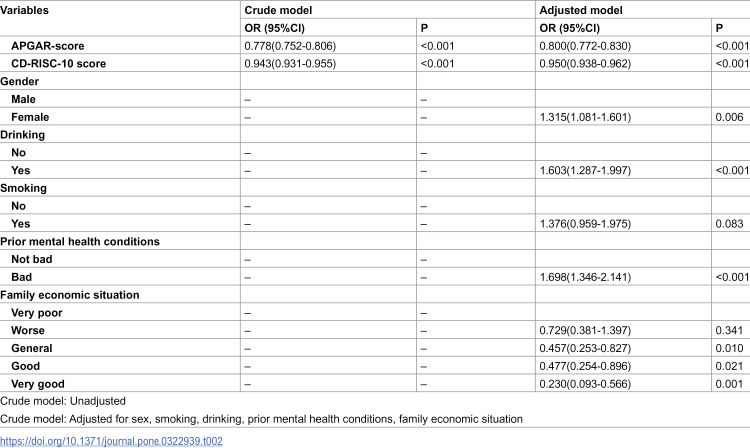Select Female adjusted OR 1.315(1.081-1.601)
Image resolution: width=750 pixels, height=448 pixels.
coord(585,117)
